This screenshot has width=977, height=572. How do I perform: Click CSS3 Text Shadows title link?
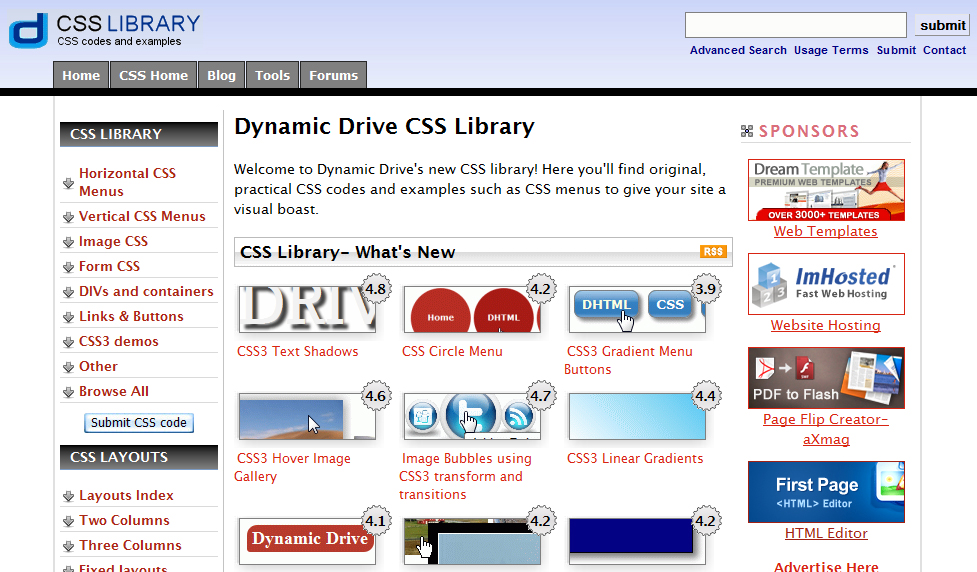click(x=297, y=351)
